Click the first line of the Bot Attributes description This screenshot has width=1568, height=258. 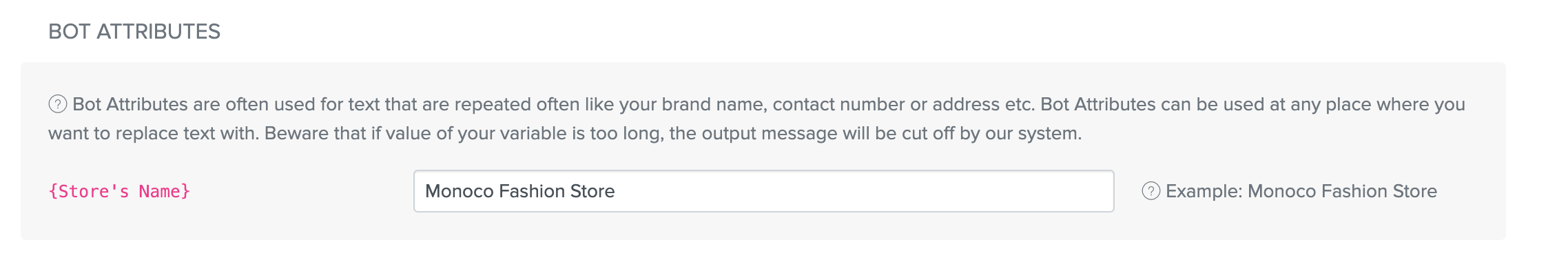pos(769,104)
